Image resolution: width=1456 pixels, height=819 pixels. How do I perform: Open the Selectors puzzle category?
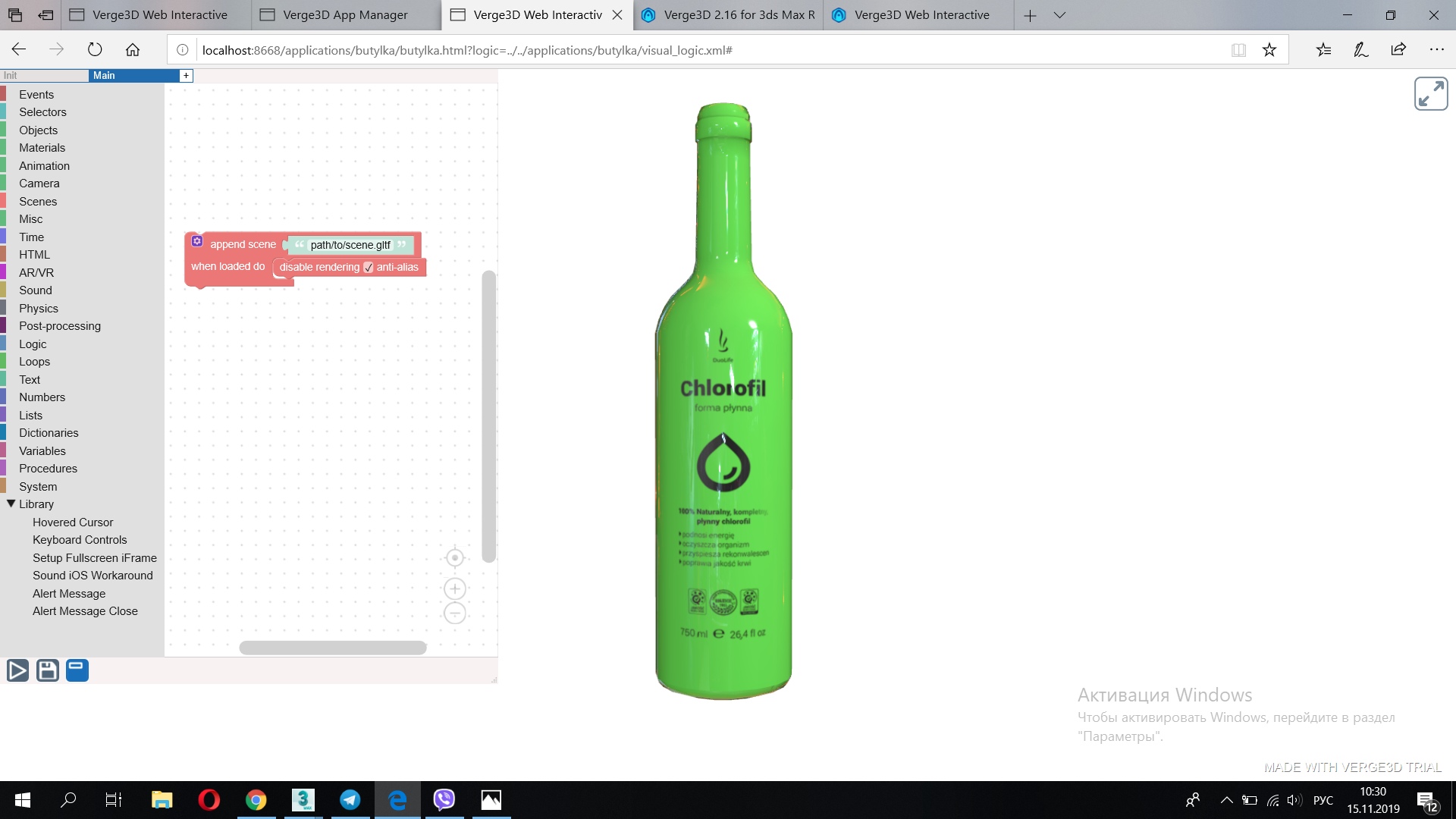pyautogui.click(x=42, y=112)
